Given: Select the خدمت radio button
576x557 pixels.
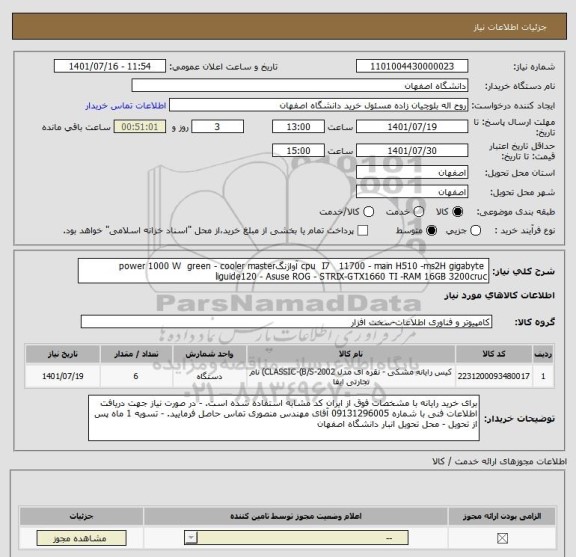Looking at the screenshot, I should coord(419,212).
